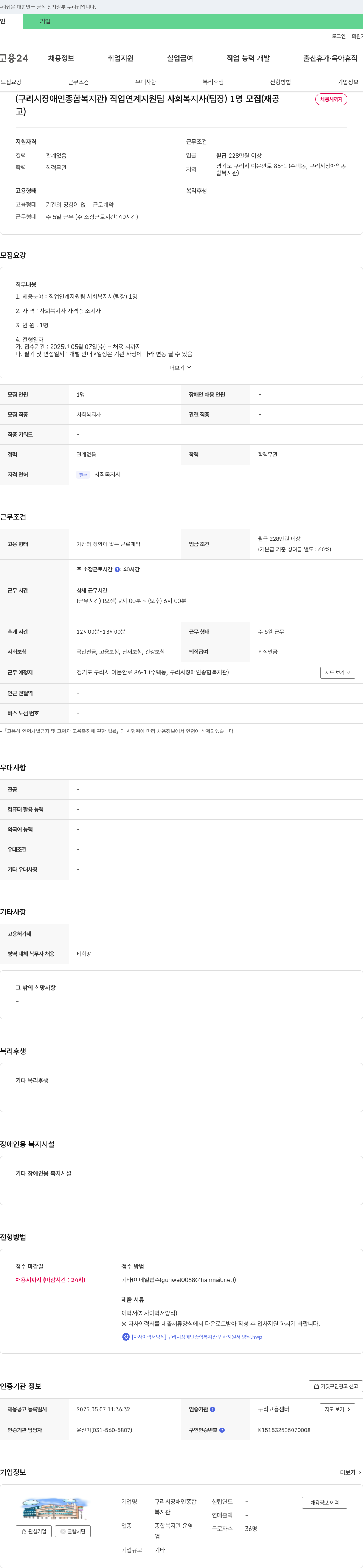Click the 열람차단 button
Viewport: 363px width, 1568px height.
73,1531
